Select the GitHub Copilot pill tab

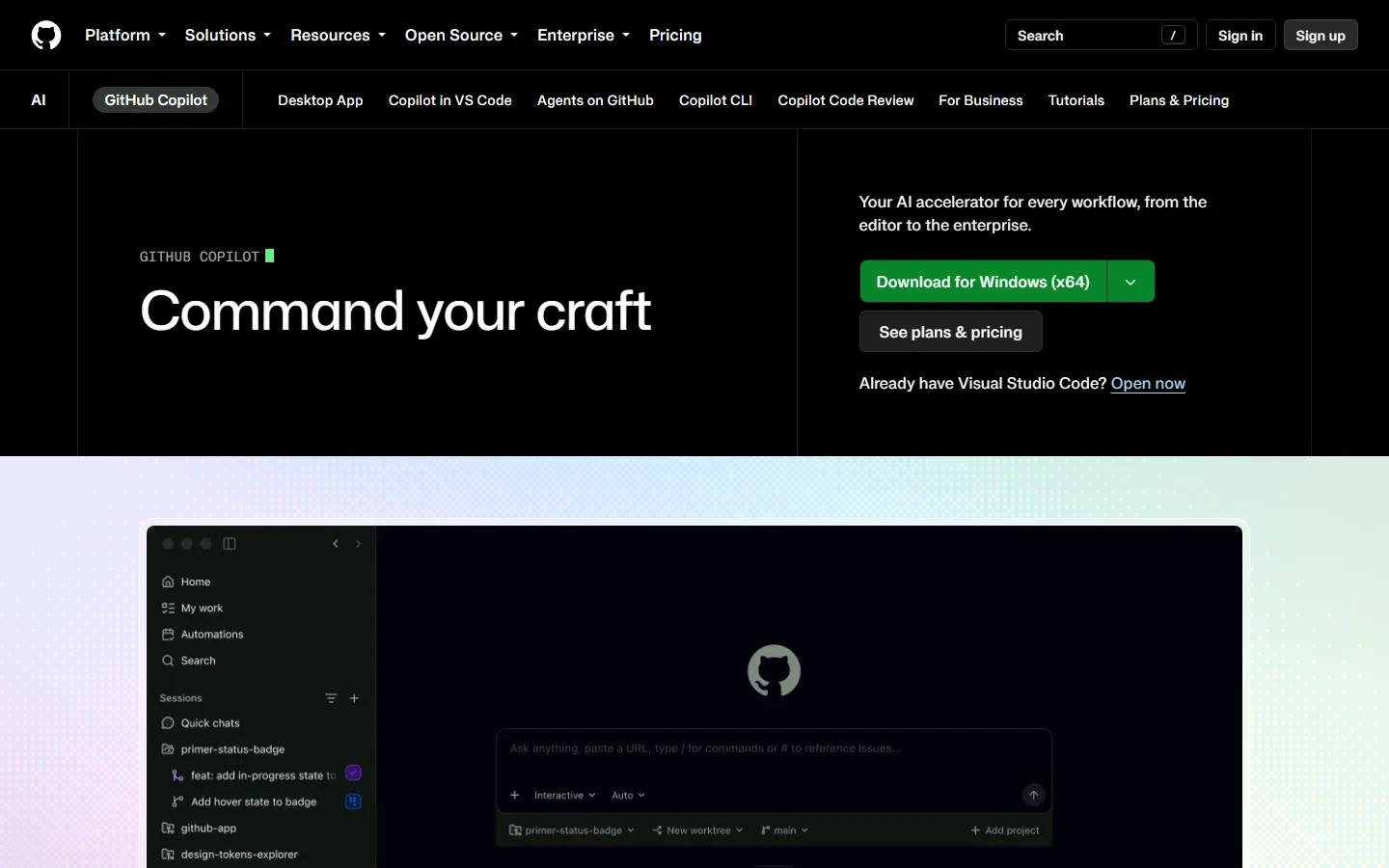click(x=155, y=99)
